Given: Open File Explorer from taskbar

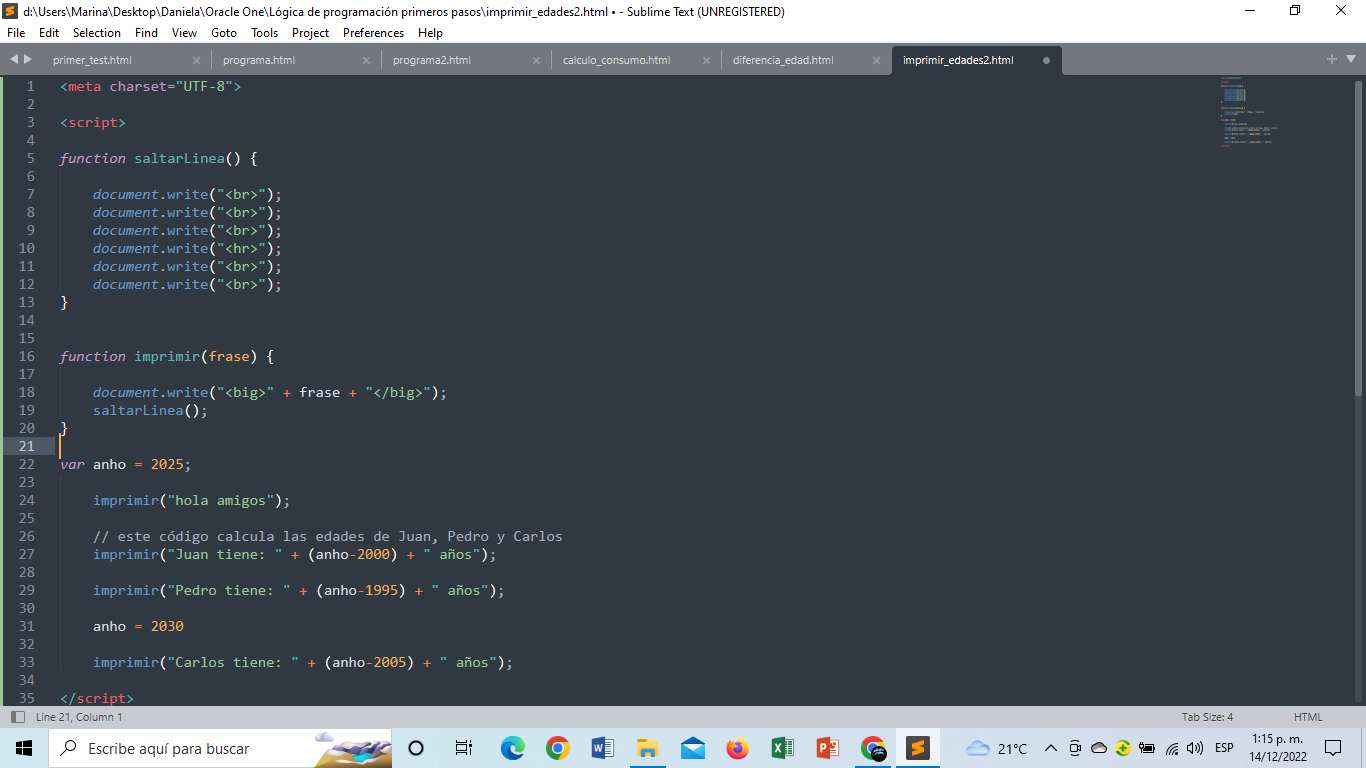Looking at the screenshot, I should [x=647, y=748].
